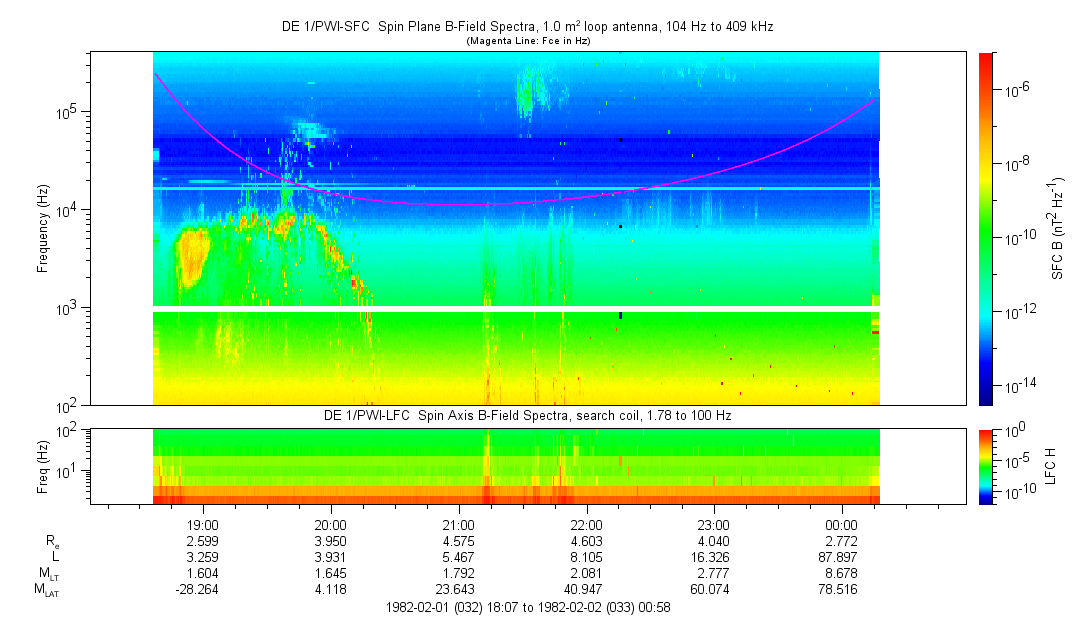Click the DE 1/PWI-LFC panel title
The height and width of the screenshot is (620, 1083).
530,415
